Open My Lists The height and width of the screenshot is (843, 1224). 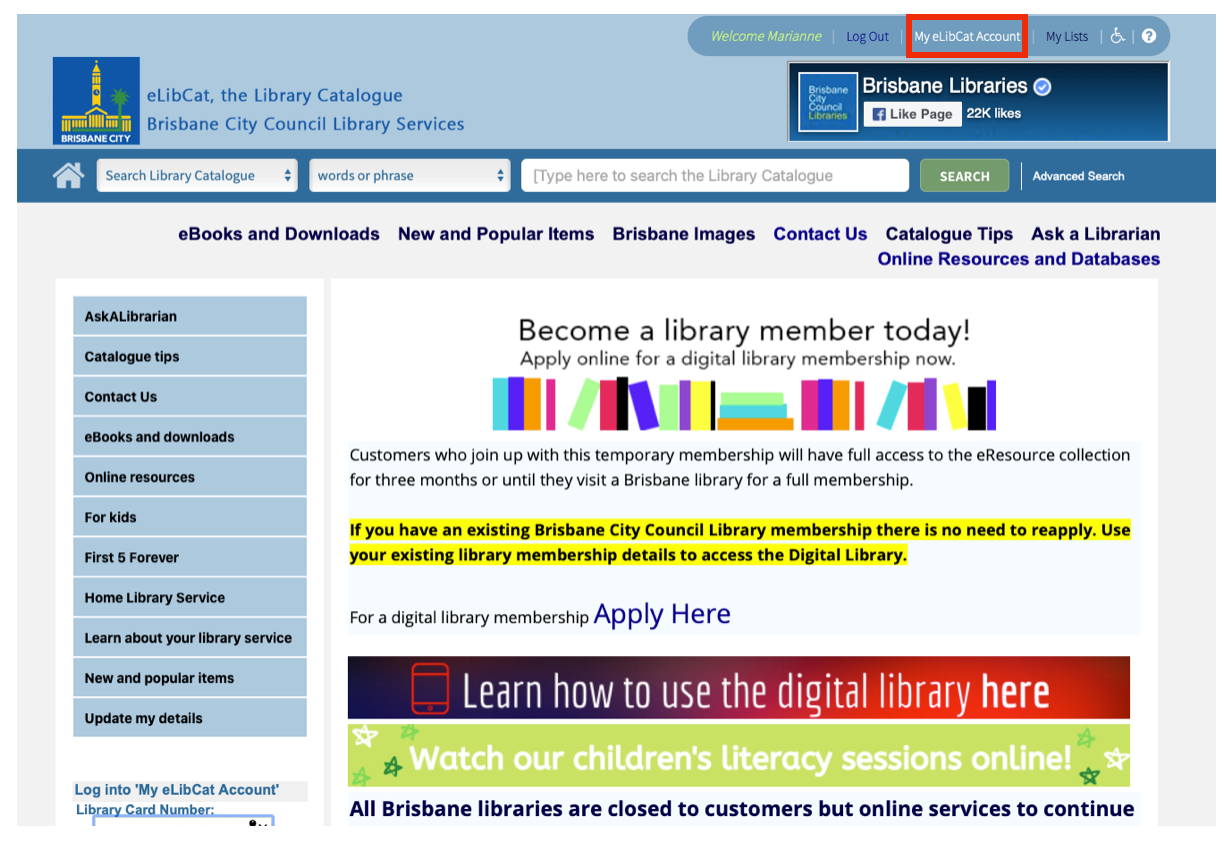[x=1067, y=37]
